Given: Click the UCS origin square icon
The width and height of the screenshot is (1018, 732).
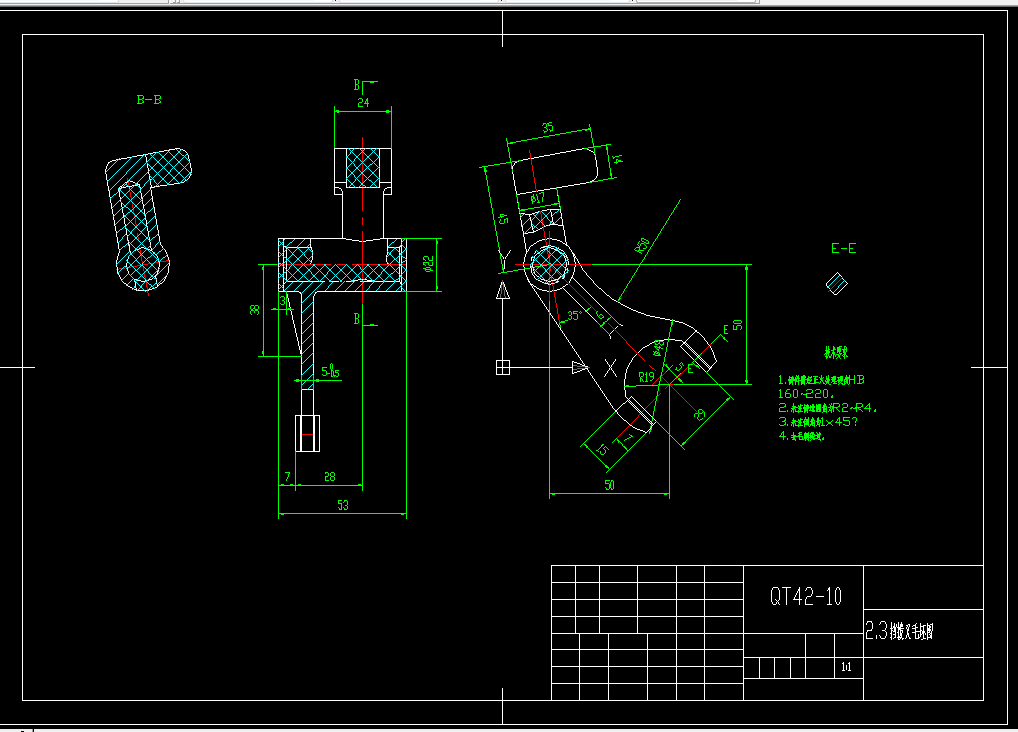Looking at the screenshot, I should click(503, 368).
